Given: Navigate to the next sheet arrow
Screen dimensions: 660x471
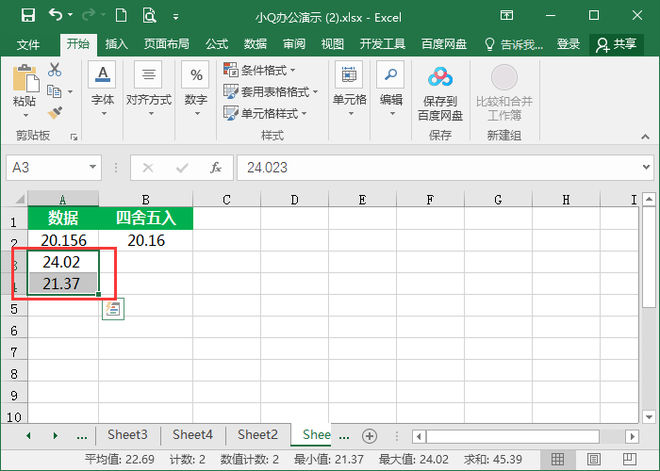Looking at the screenshot, I should click(56, 436).
